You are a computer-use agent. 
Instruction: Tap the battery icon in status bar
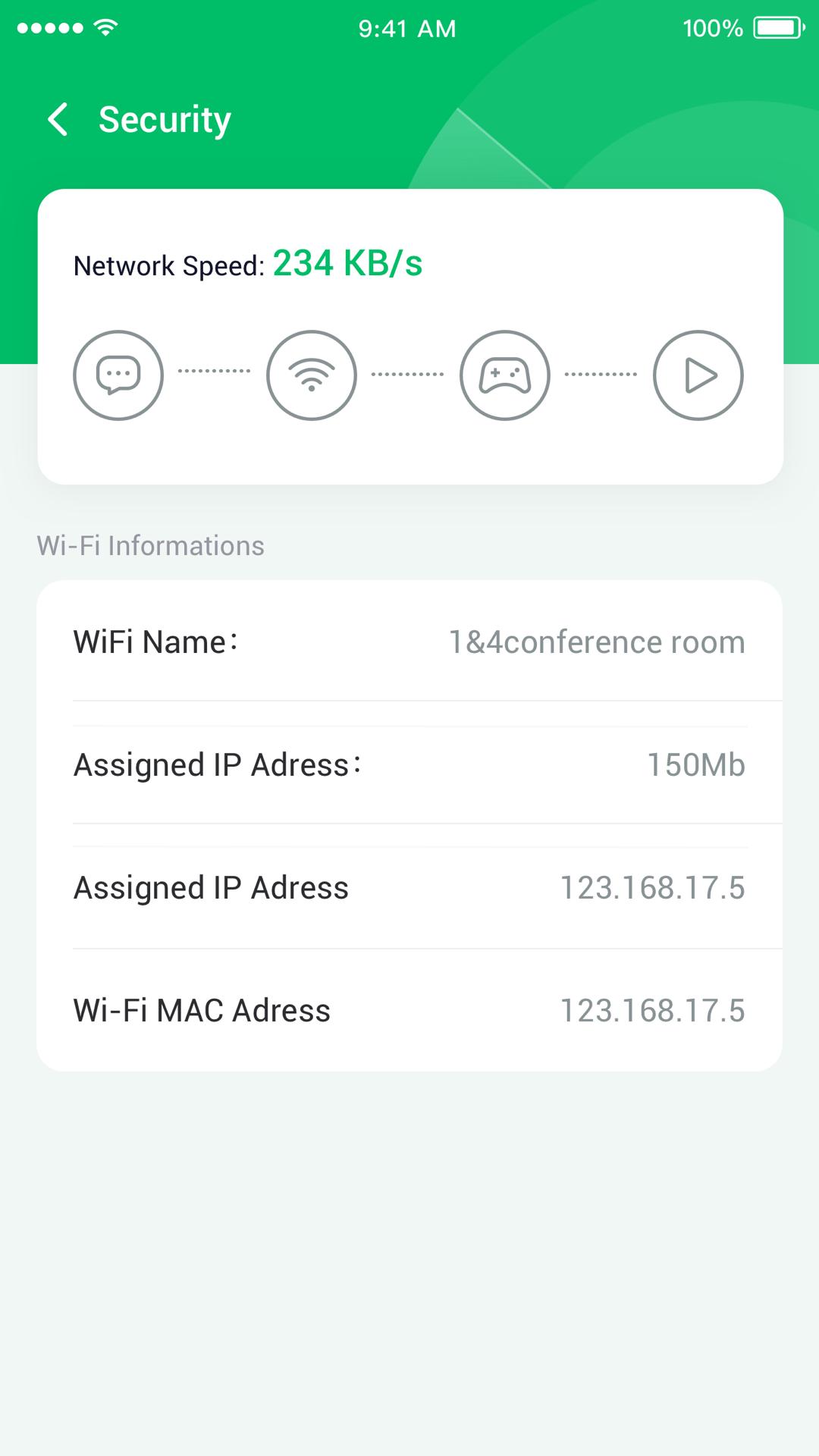(778, 29)
